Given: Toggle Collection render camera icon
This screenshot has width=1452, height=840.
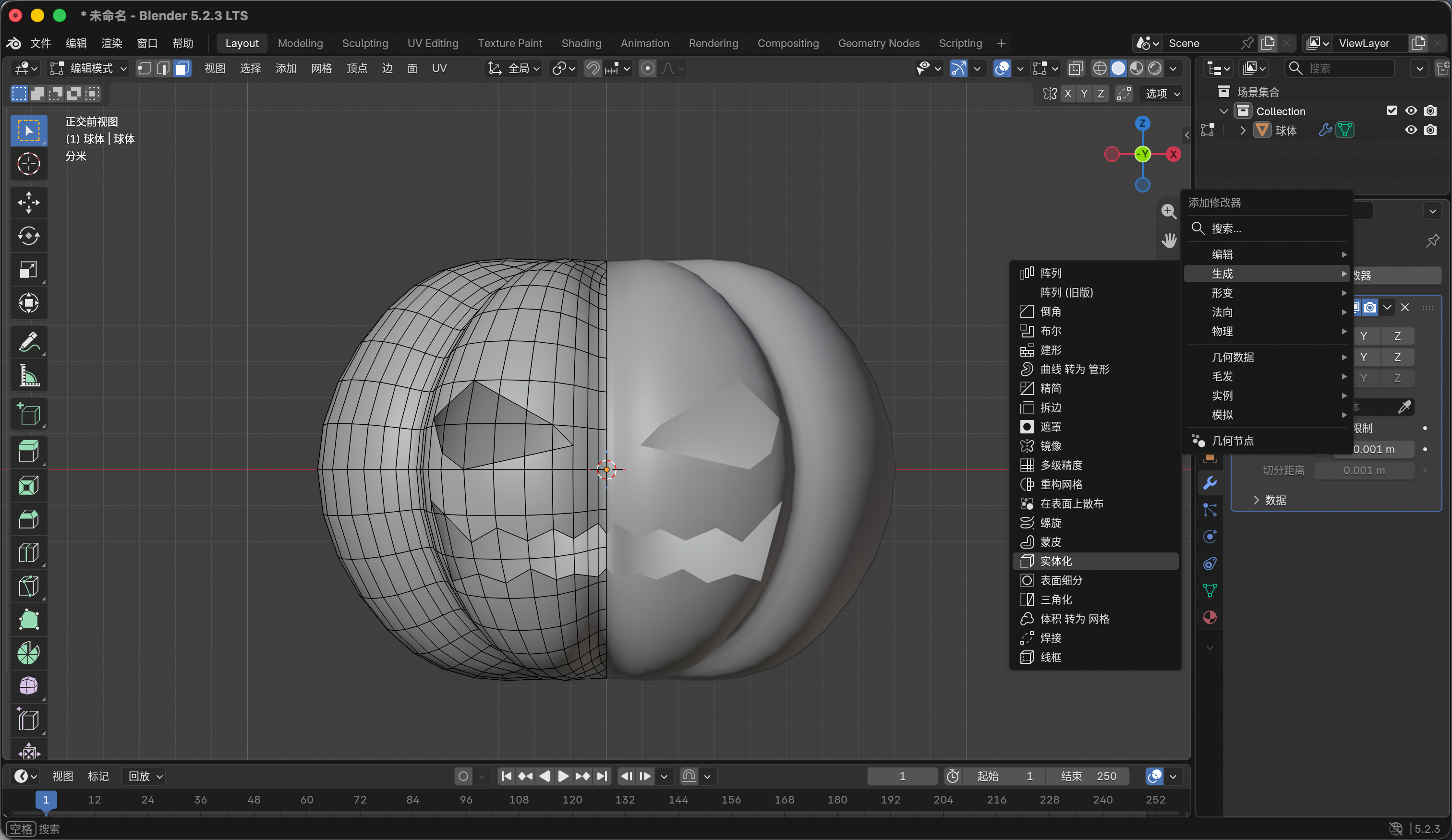Looking at the screenshot, I should (x=1431, y=110).
